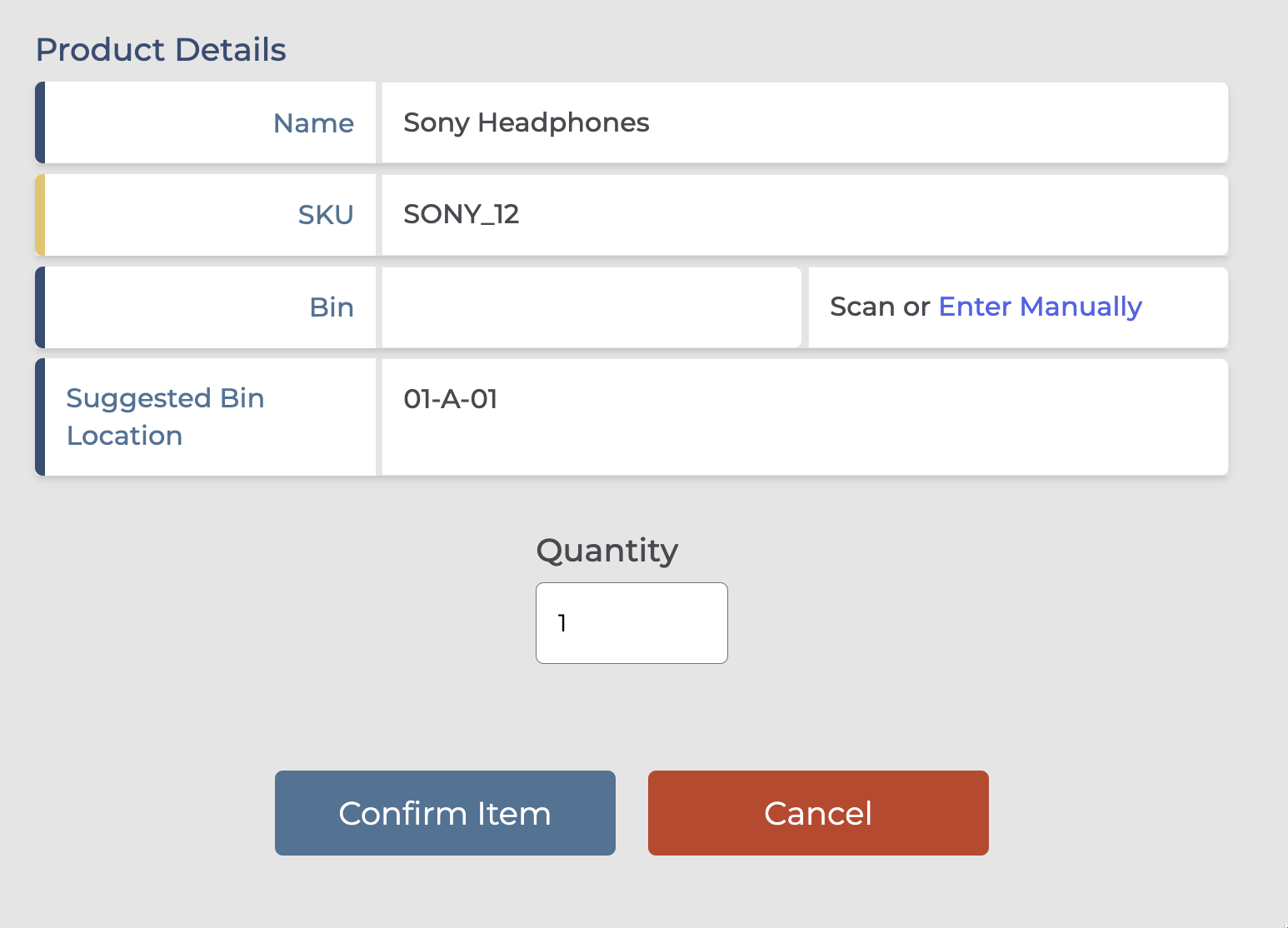This screenshot has width=1288, height=928.
Task: Click the Quantity label text
Action: (607, 551)
